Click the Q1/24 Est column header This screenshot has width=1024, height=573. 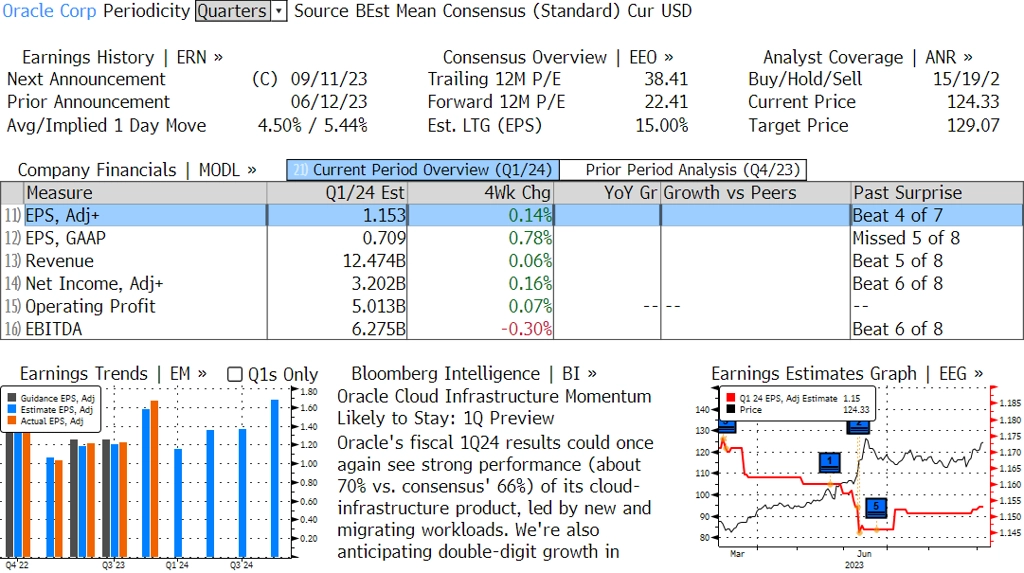coord(337,193)
